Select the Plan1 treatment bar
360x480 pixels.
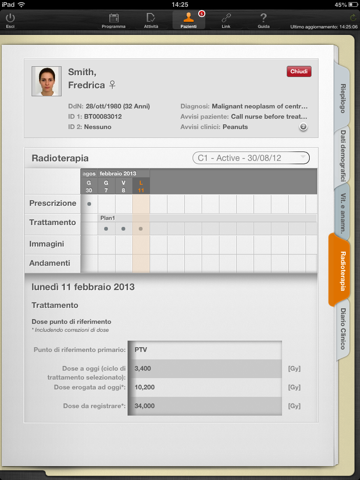click(207, 218)
